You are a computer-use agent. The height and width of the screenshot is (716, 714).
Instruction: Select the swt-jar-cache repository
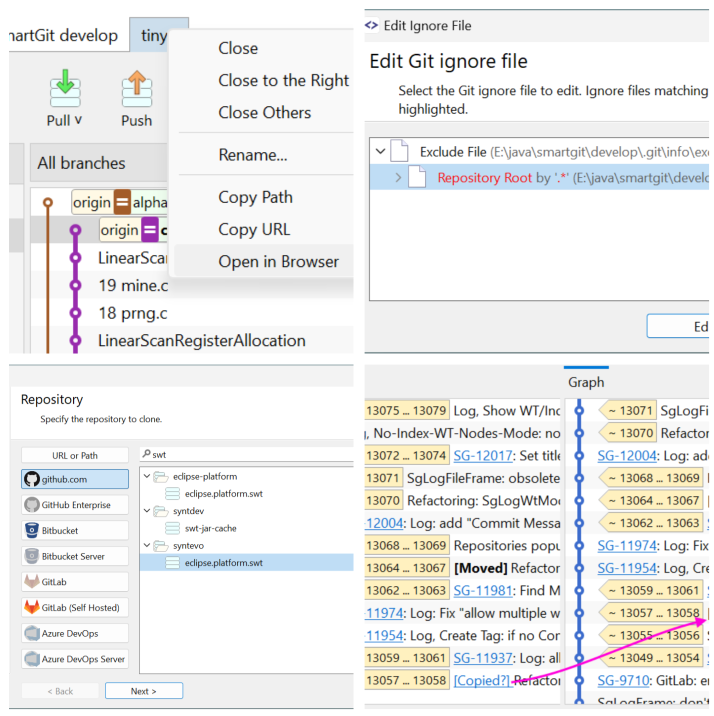210,528
